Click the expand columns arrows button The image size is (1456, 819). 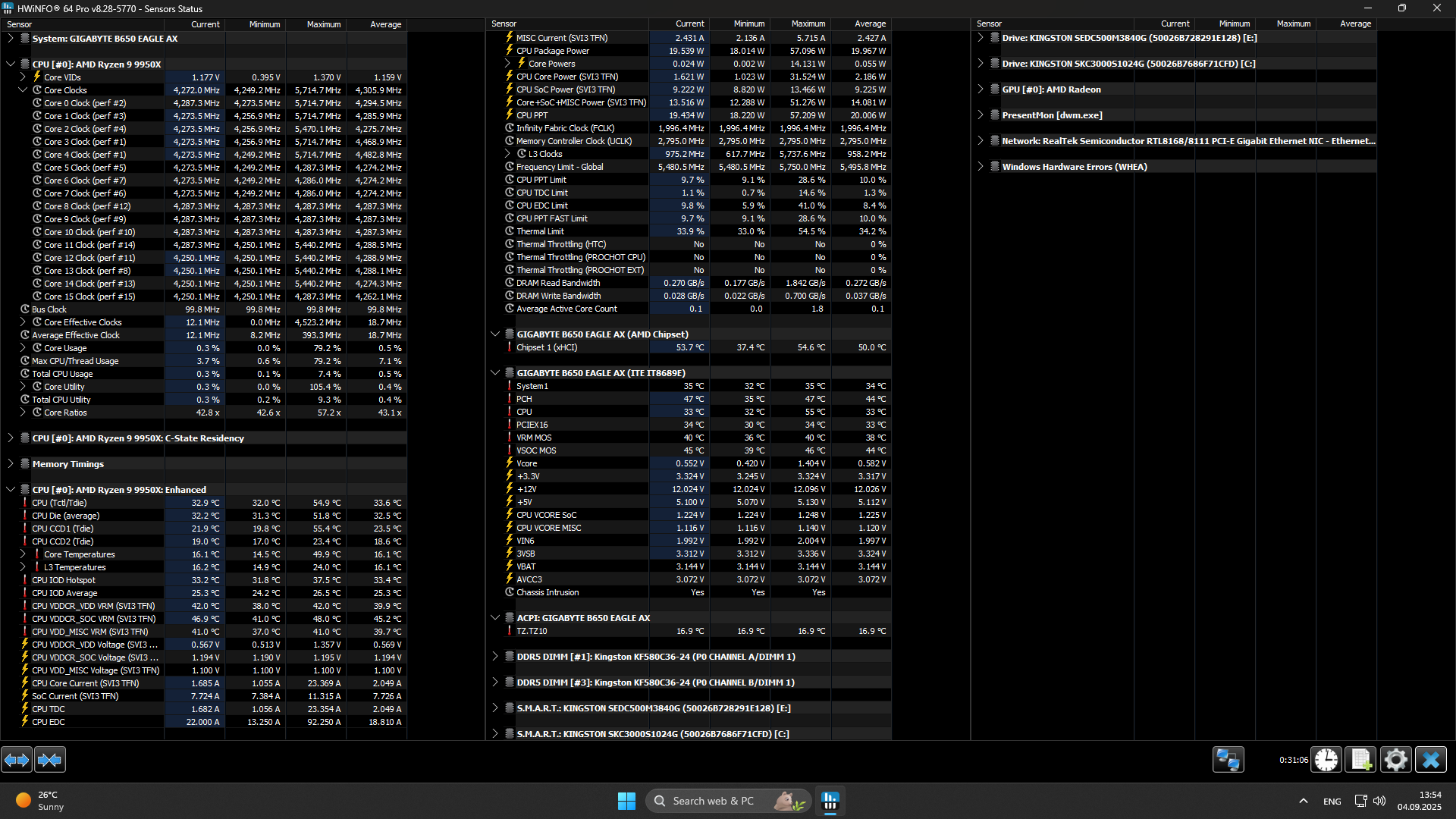(x=17, y=759)
